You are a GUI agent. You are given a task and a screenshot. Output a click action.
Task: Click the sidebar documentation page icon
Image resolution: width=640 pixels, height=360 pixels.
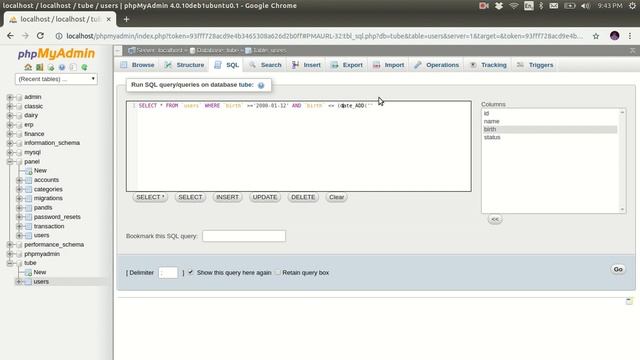point(73,67)
